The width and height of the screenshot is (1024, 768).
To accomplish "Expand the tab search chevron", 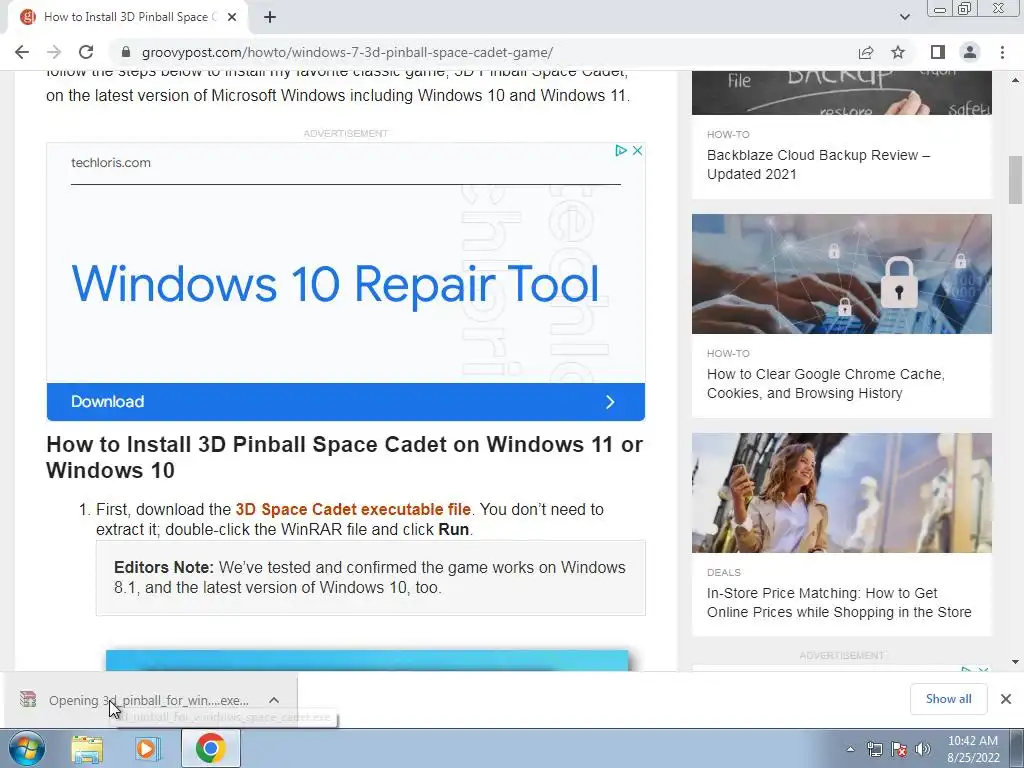I will coord(904,17).
